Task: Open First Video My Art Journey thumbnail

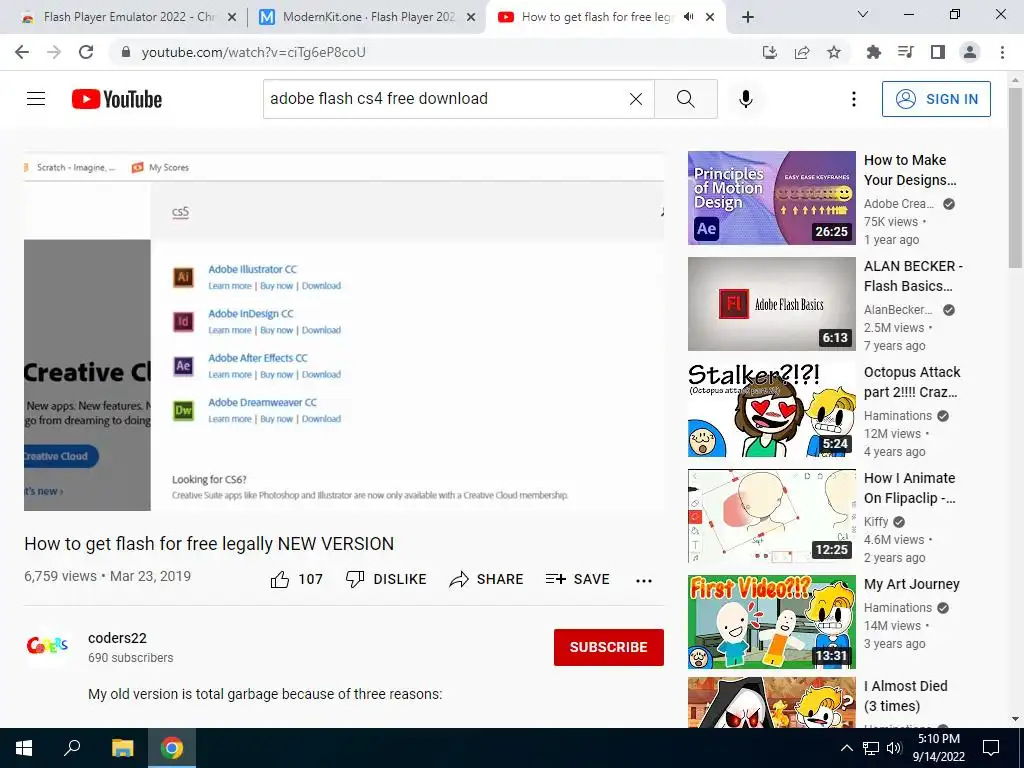Action: click(771, 622)
